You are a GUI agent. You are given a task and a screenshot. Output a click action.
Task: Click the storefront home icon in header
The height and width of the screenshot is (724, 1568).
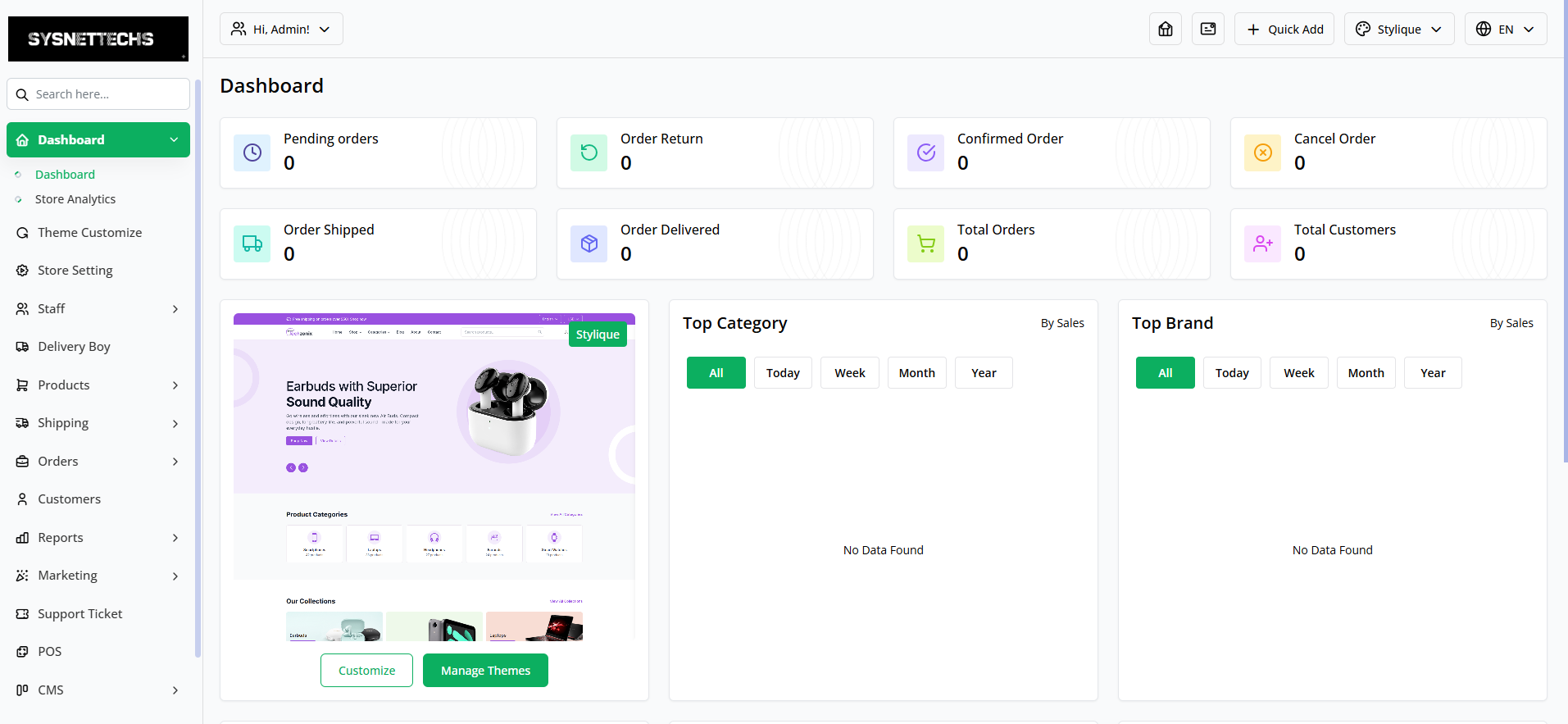tap(1165, 30)
